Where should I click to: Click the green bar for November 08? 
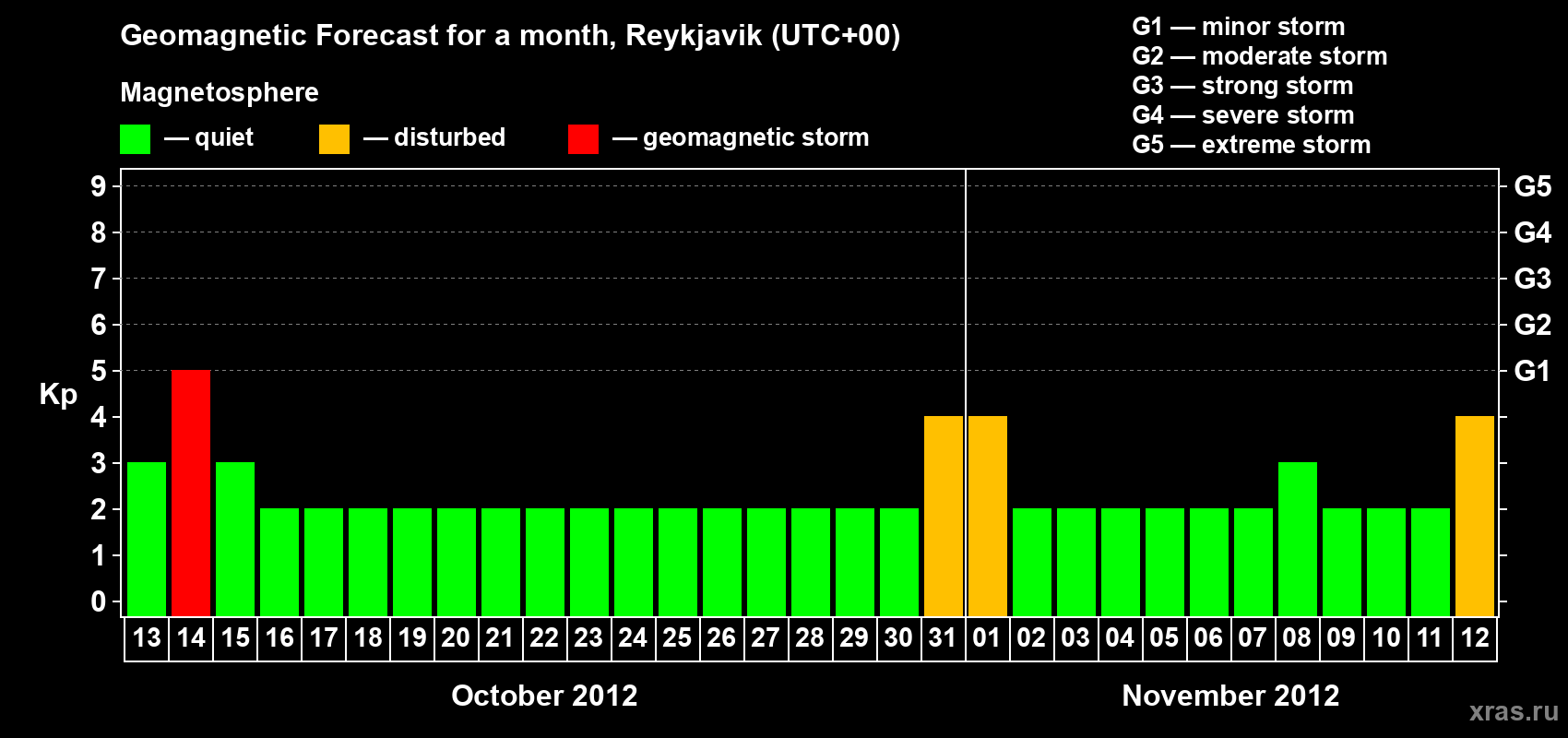[x=1298, y=540]
